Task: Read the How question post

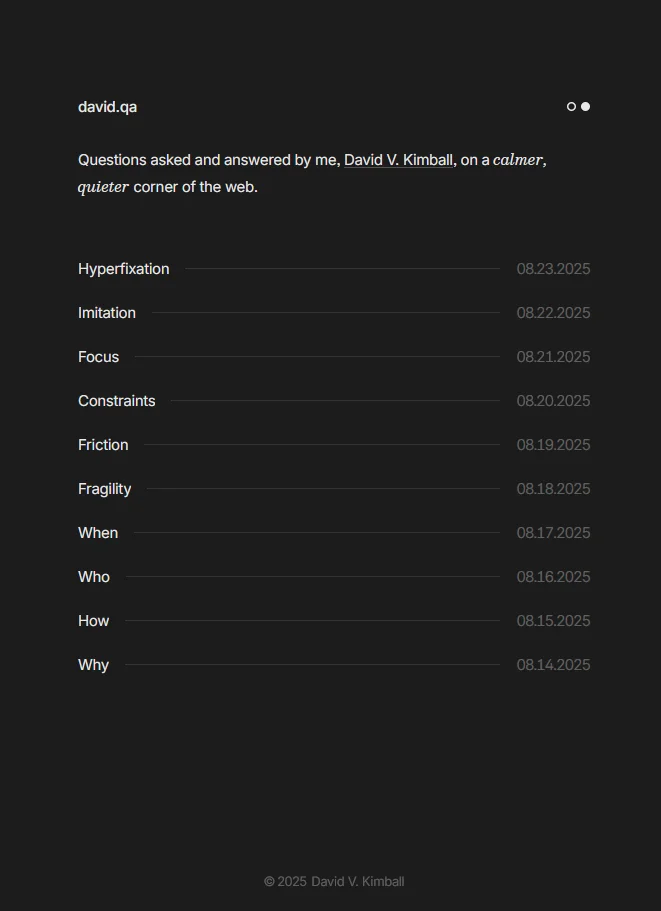Action: (x=94, y=621)
